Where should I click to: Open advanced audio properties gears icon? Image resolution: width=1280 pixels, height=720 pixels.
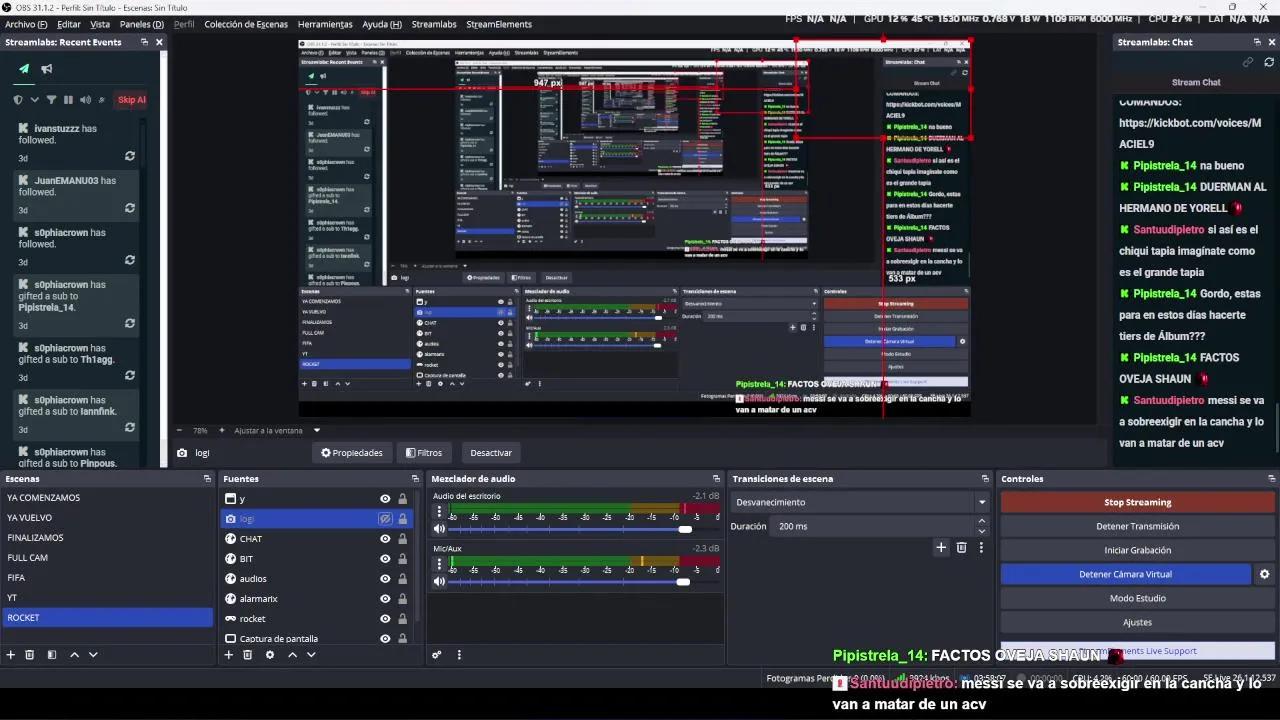pos(437,655)
